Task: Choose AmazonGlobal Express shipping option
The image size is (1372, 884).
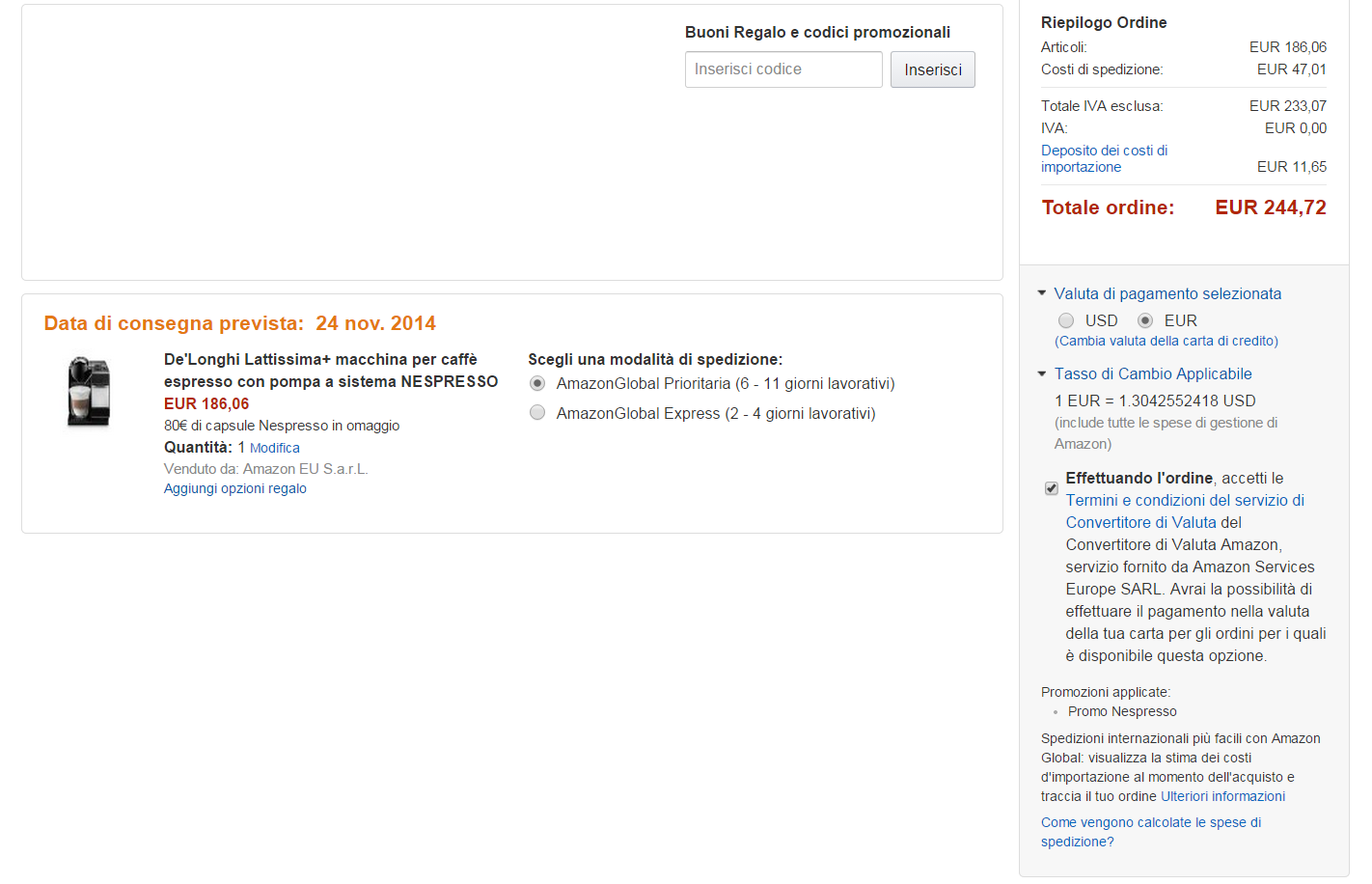Action: tap(537, 413)
